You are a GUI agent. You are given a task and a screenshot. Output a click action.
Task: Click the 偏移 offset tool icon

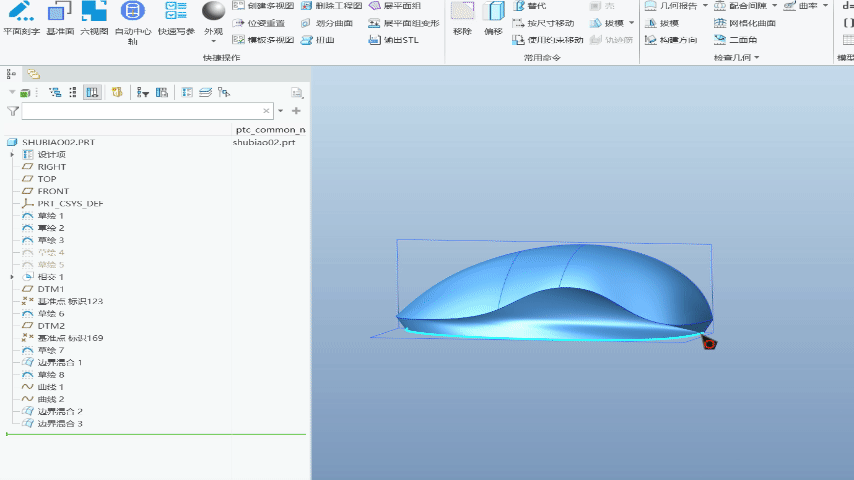[x=493, y=11]
